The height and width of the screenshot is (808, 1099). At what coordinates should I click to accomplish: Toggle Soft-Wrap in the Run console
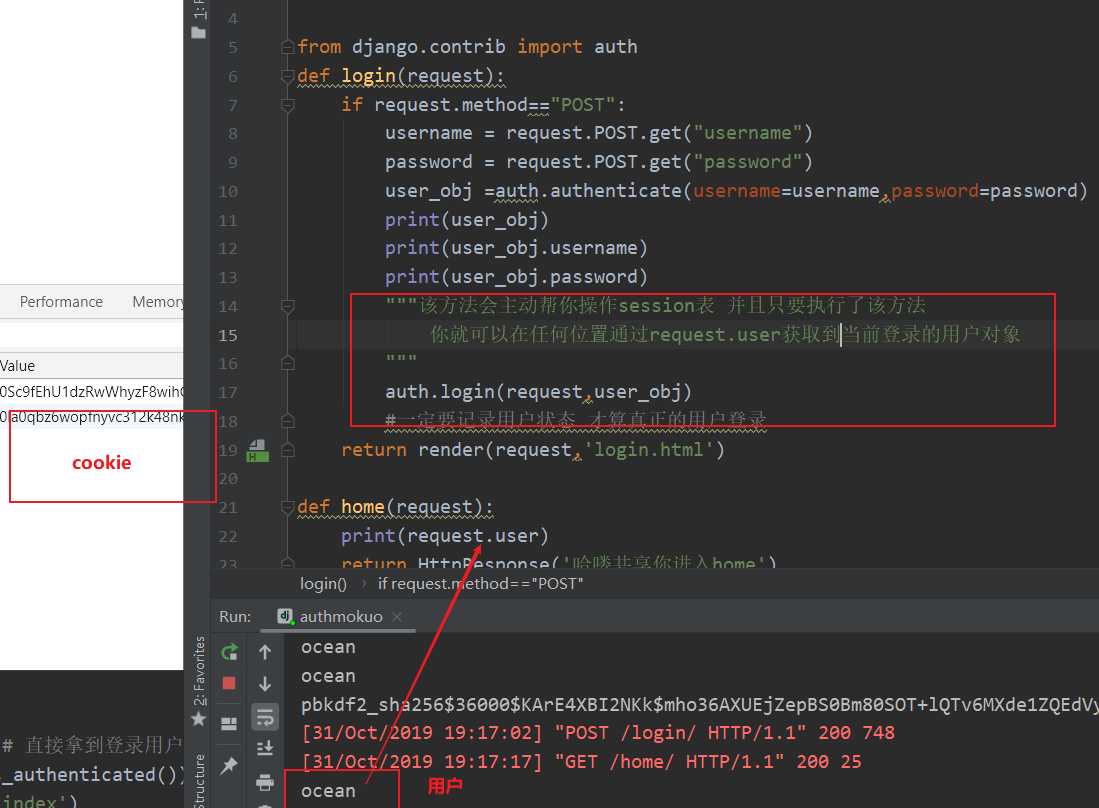[x=265, y=716]
